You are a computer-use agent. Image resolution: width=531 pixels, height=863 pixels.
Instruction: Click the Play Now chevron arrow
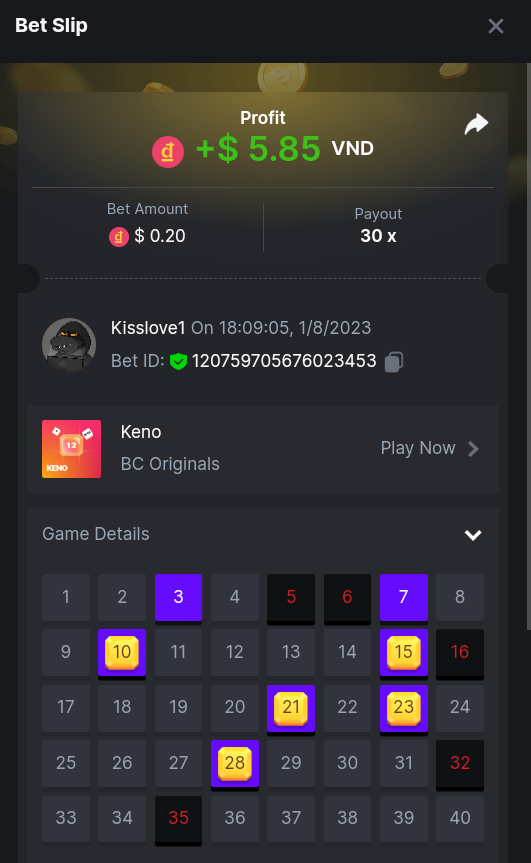click(x=473, y=449)
